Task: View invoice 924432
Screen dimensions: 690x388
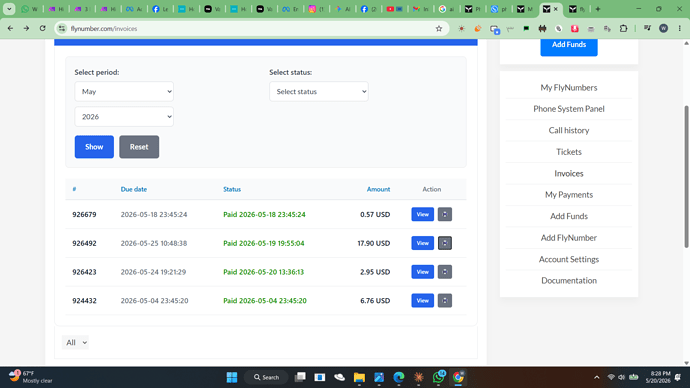Action: click(x=422, y=300)
